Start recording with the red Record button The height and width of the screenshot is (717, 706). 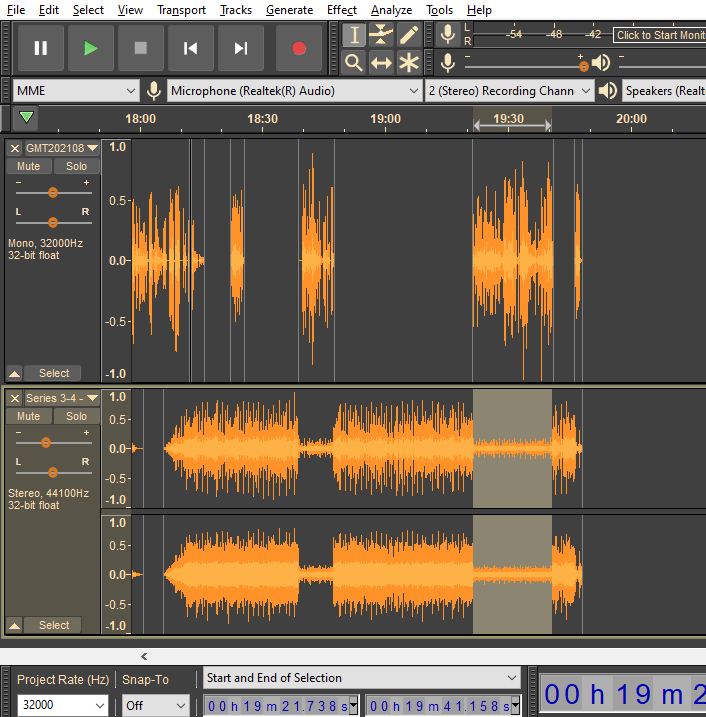coord(299,48)
